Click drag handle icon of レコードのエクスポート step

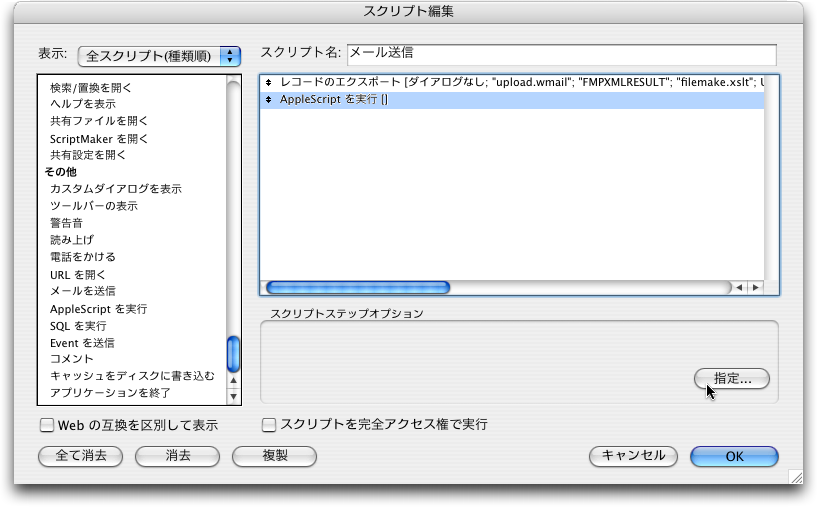tap(268, 84)
